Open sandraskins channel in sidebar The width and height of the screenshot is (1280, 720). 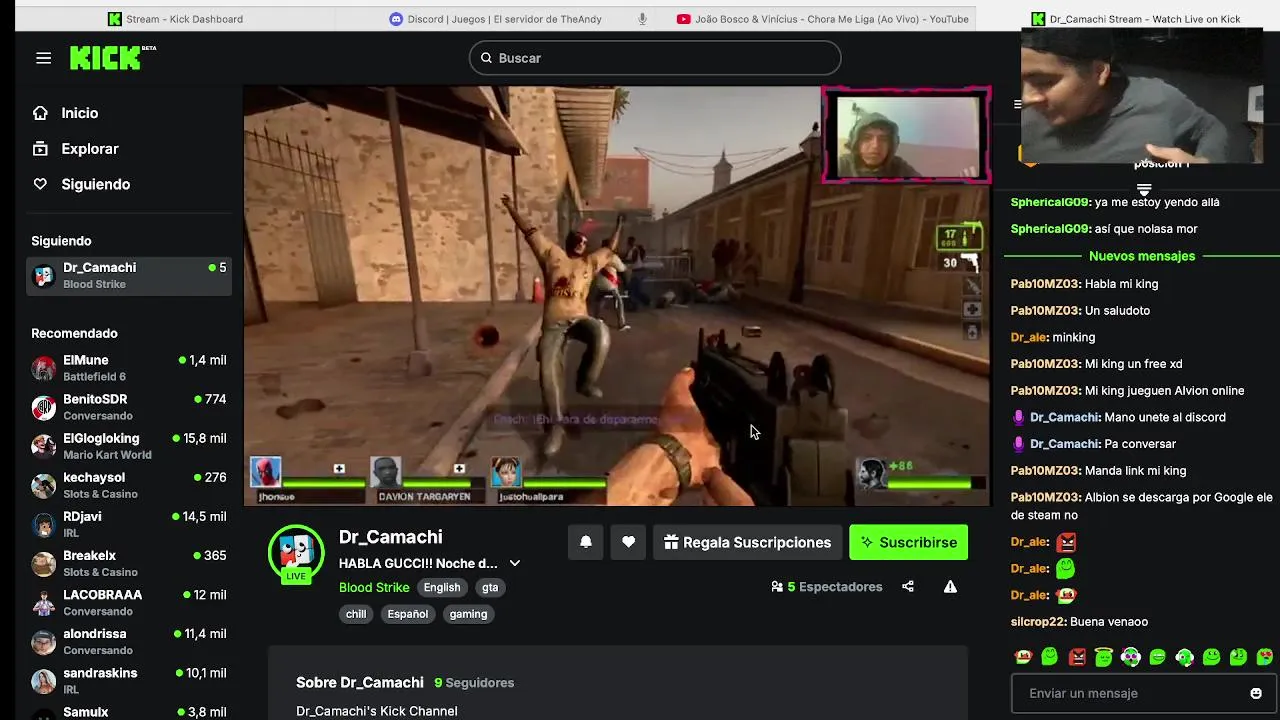[129, 681]
